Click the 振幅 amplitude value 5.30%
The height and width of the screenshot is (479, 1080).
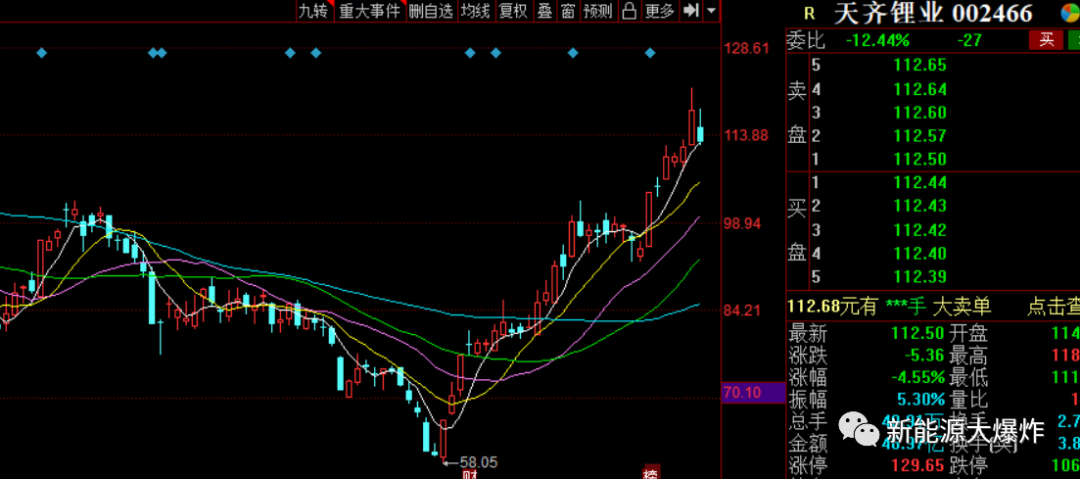tap(921, 399)
